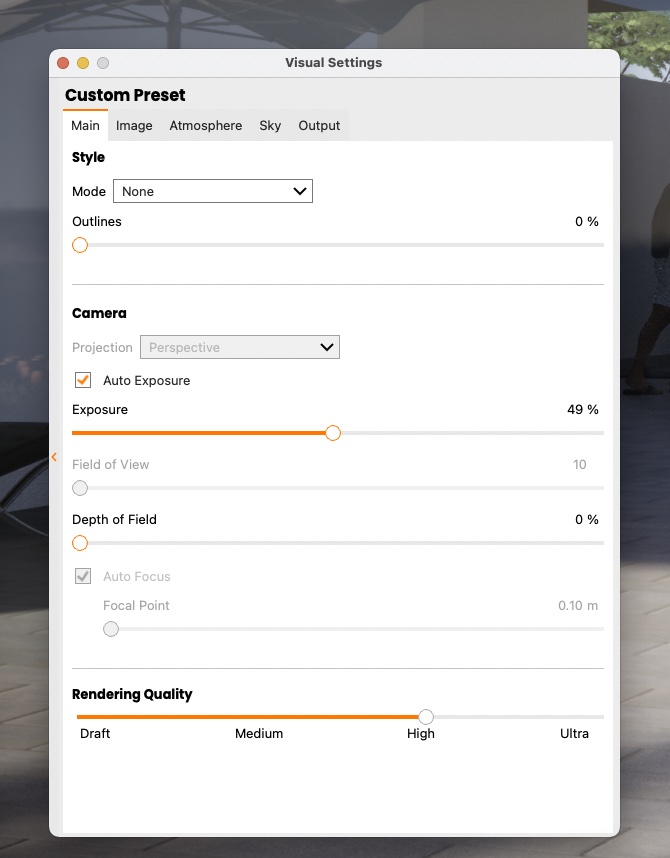
Task: Click the Rendering Quality slider handle
Action: [x=426, y=717]
